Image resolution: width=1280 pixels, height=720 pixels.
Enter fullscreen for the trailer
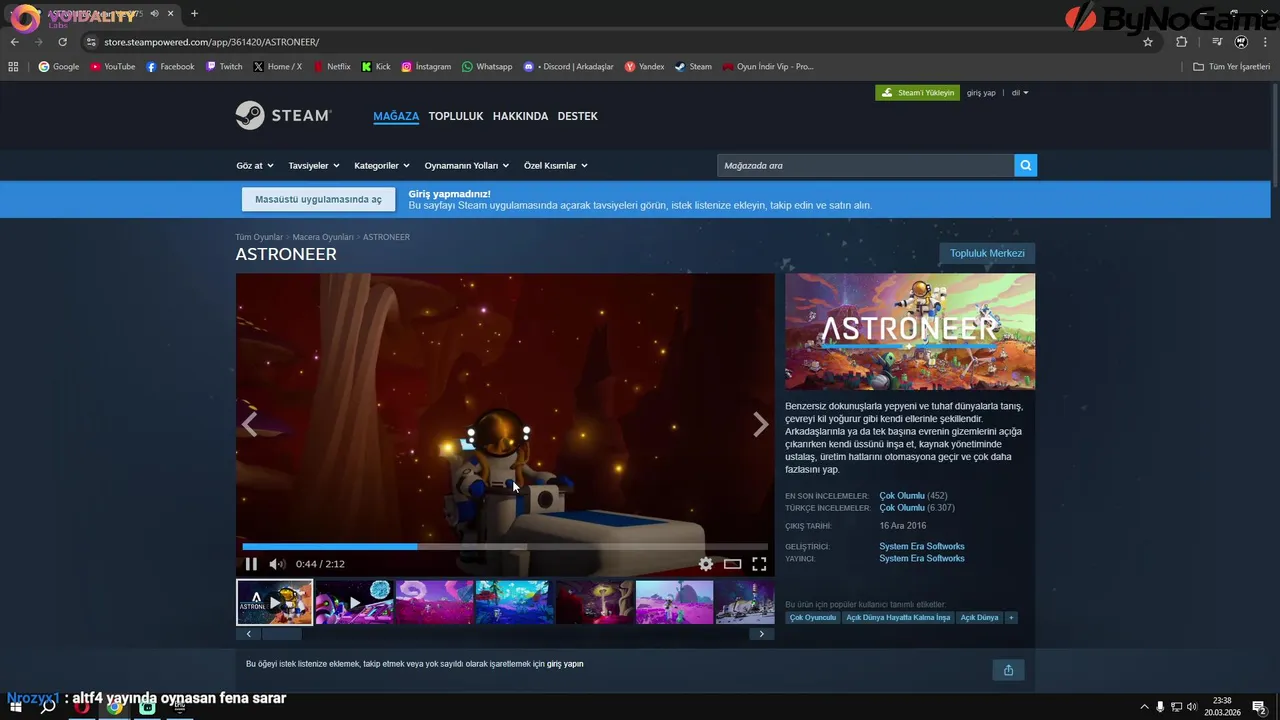[759, 564]
